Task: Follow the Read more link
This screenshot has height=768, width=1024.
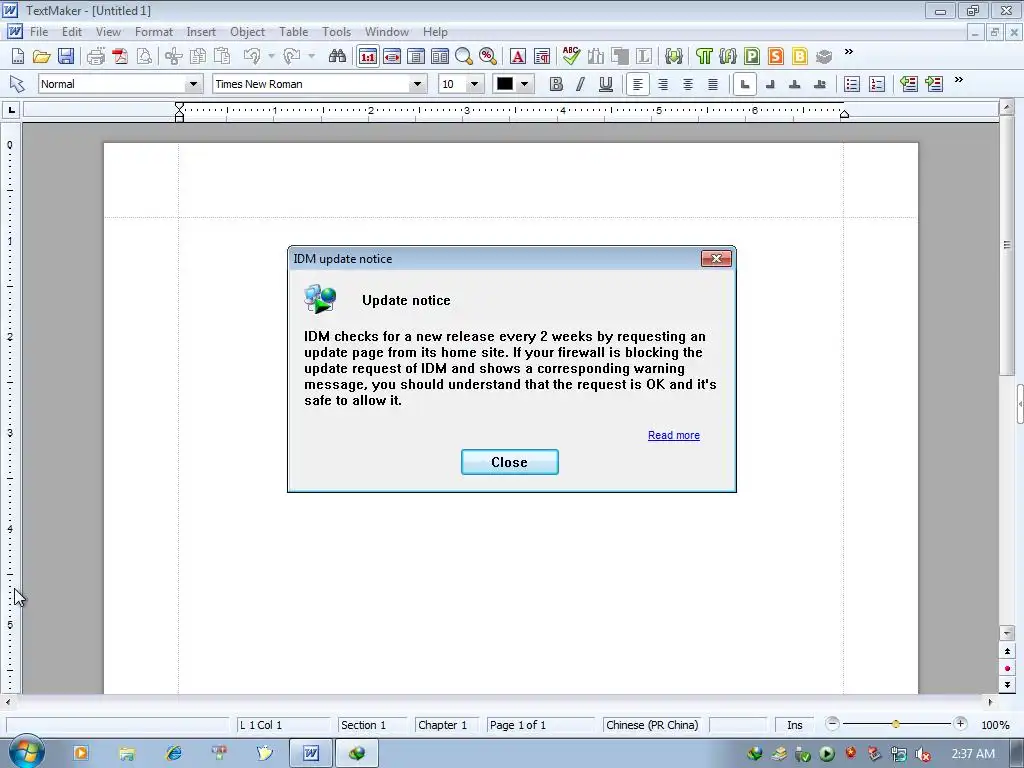Action: point(673,435)
